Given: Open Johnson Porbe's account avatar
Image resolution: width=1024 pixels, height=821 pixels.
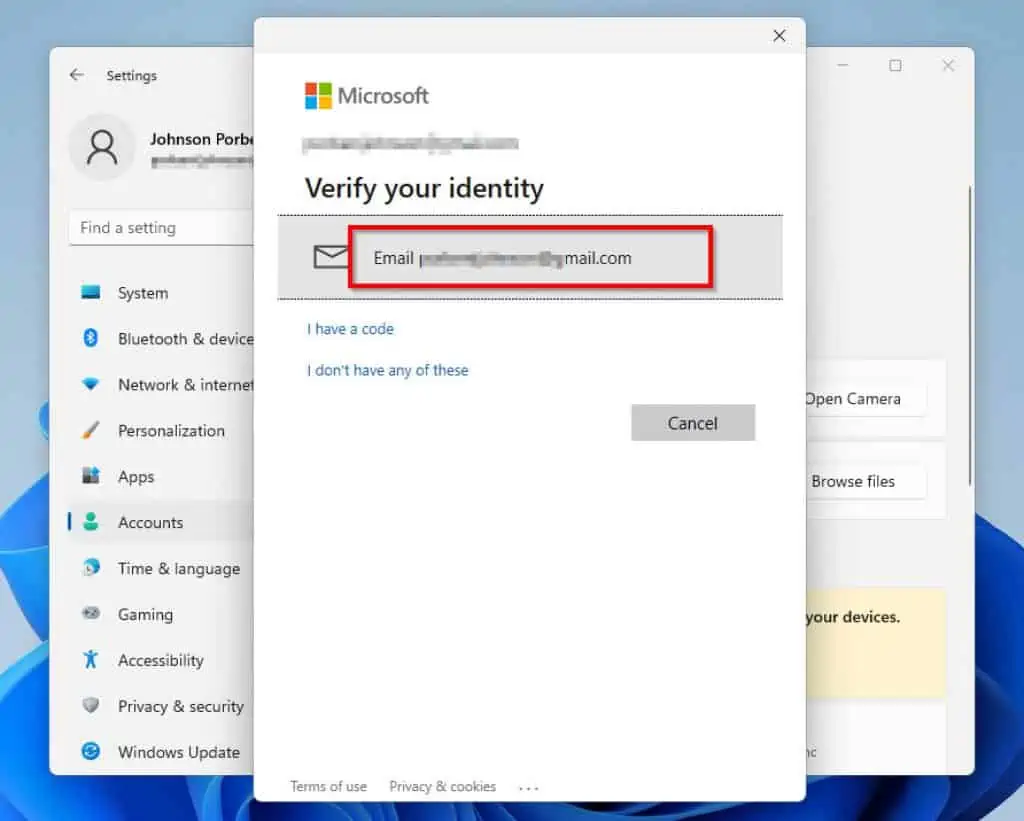Looking at the screenshot, I should pos(101,147).
